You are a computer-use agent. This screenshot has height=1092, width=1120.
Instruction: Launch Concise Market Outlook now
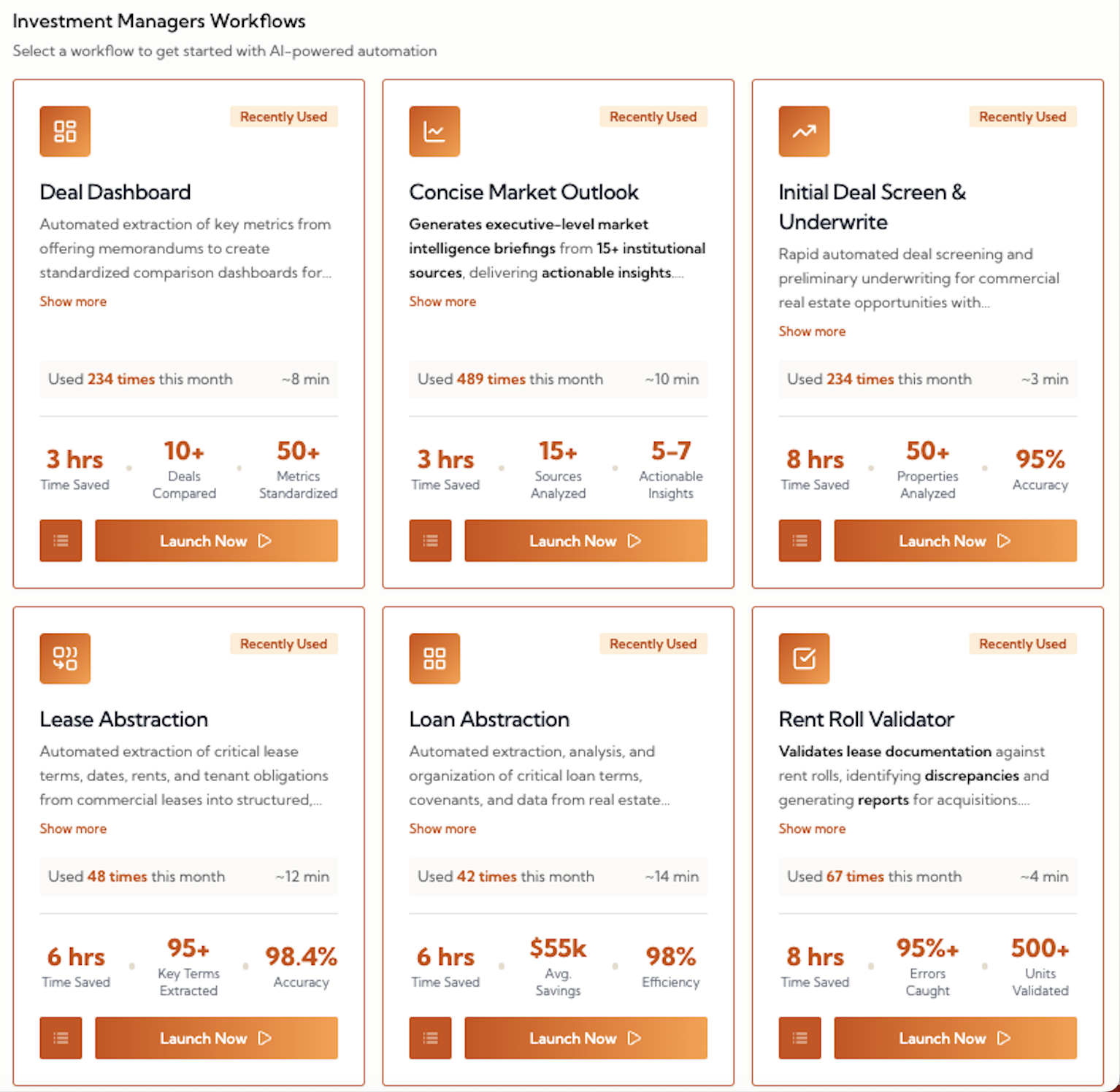tap(586, 540)
